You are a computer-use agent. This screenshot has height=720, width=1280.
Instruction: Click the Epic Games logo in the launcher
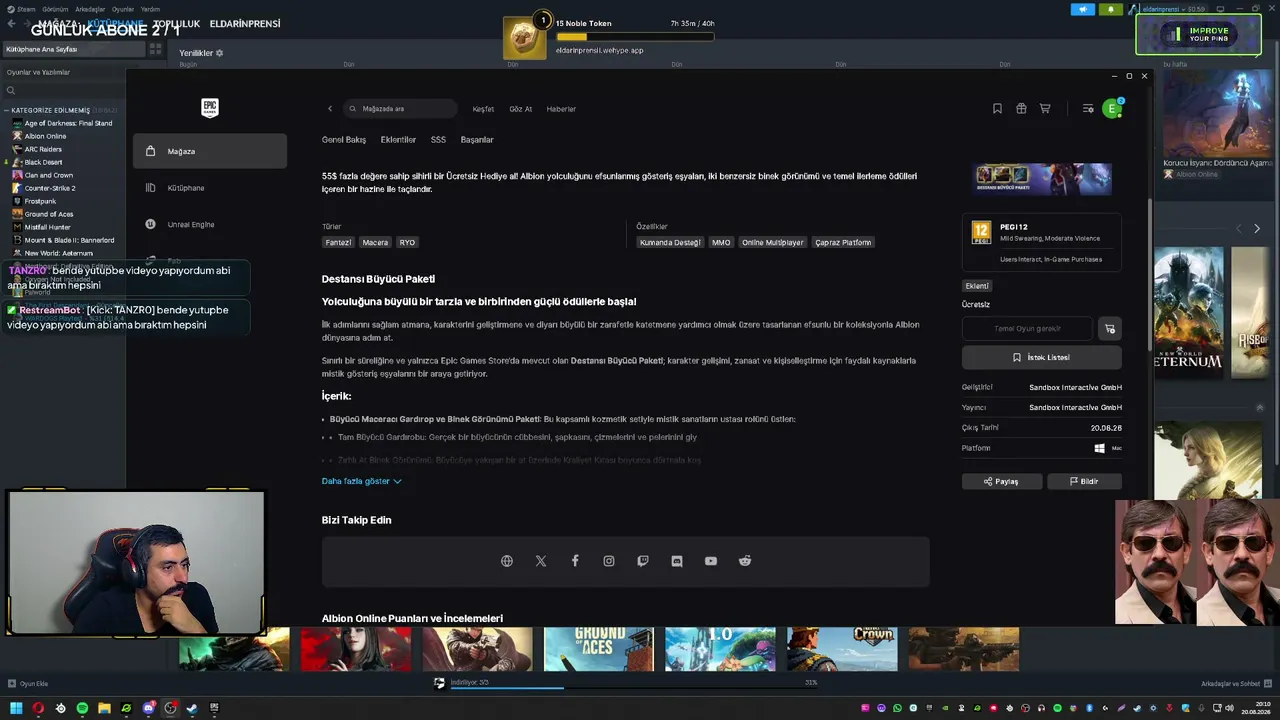[x=209, y=108]
